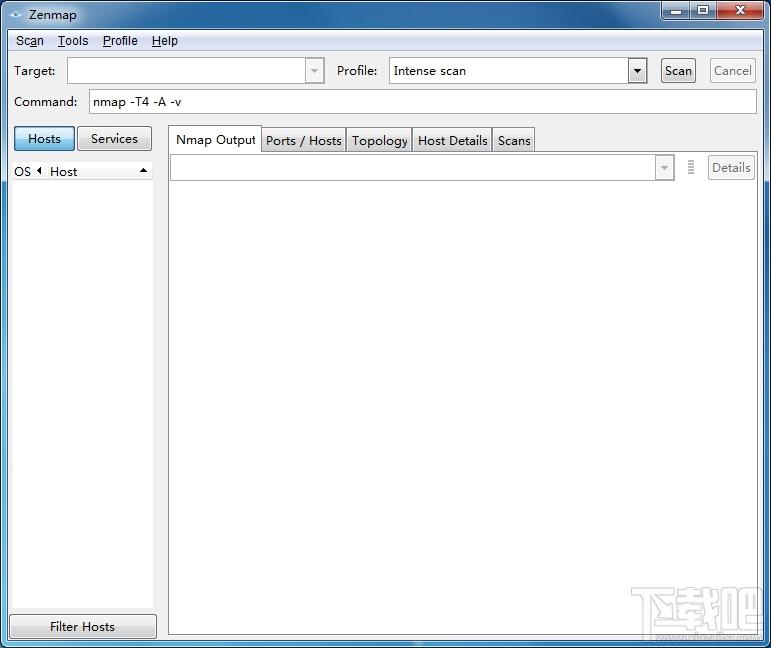Click the Intense scan profile field
The image size is (771, 648).
(509, 71)
